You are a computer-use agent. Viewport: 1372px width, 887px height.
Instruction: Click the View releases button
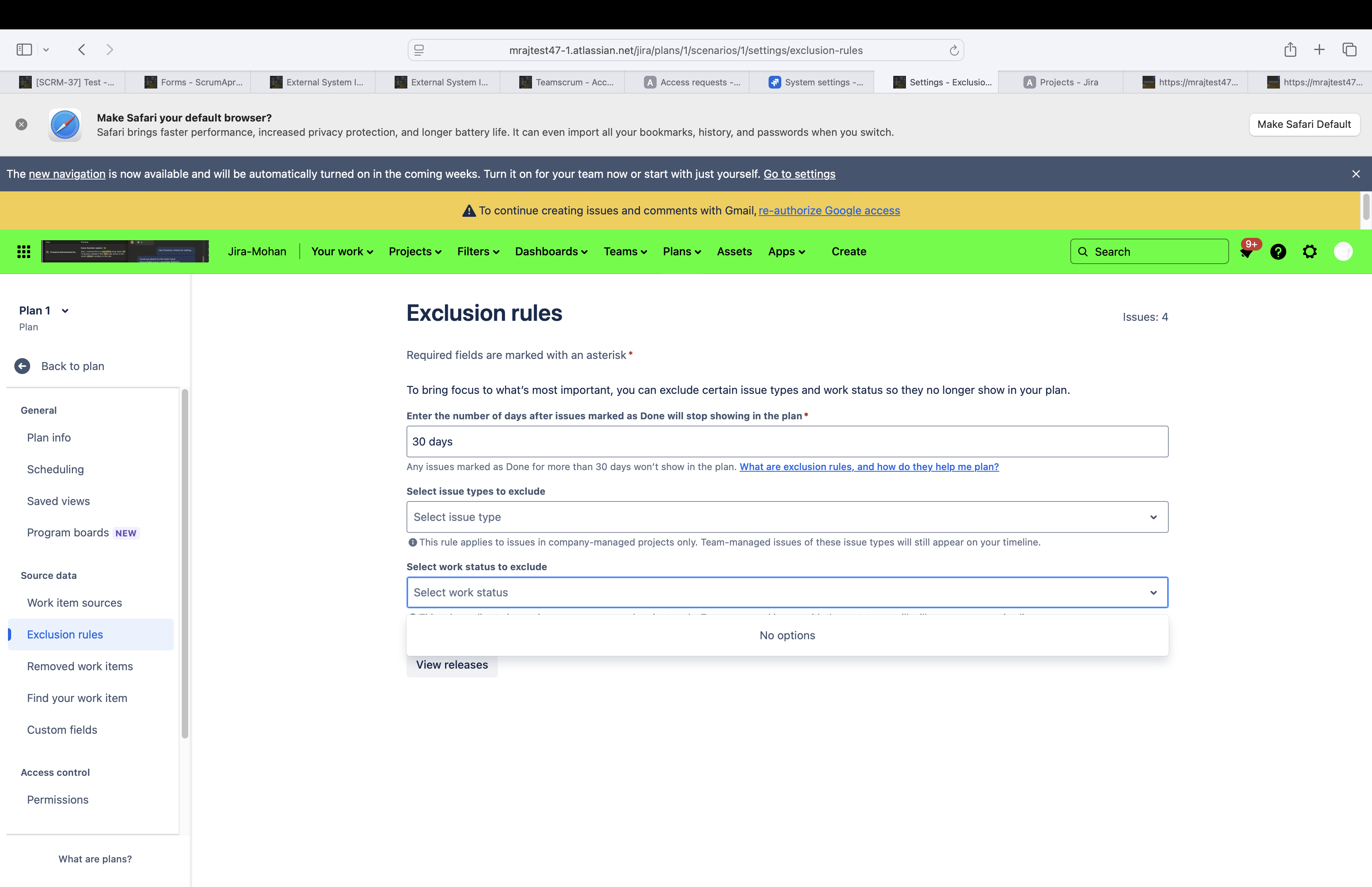pyautogui.click(x=452, y=665)
